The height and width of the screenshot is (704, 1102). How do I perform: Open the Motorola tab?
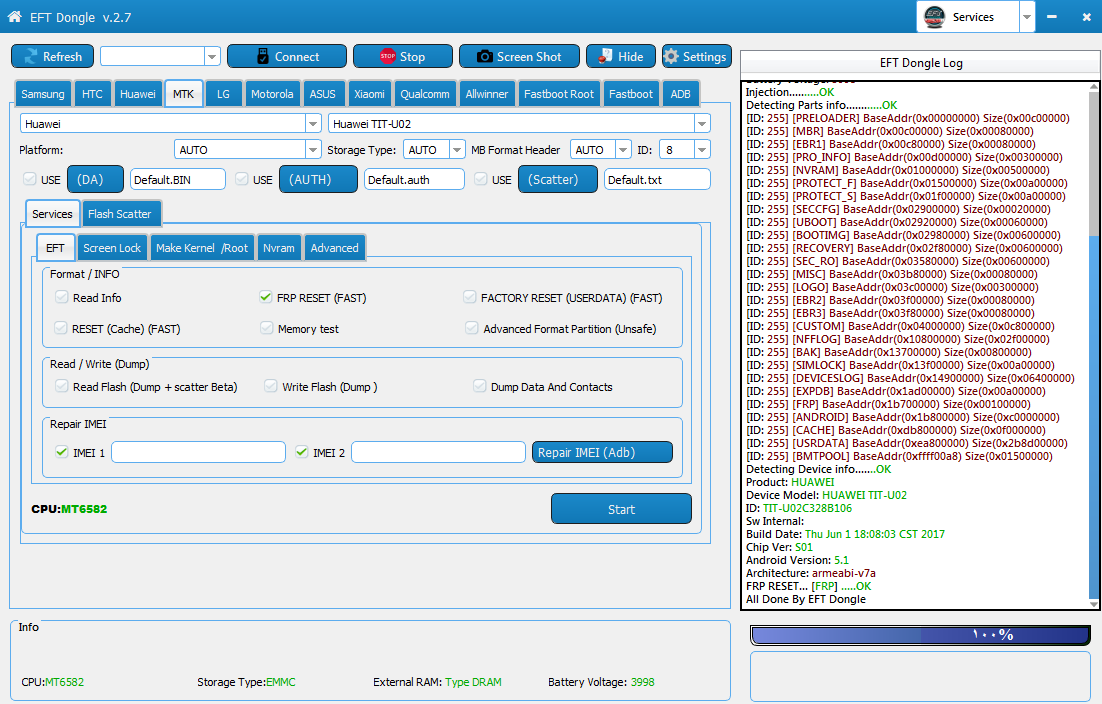pos(272,93)
